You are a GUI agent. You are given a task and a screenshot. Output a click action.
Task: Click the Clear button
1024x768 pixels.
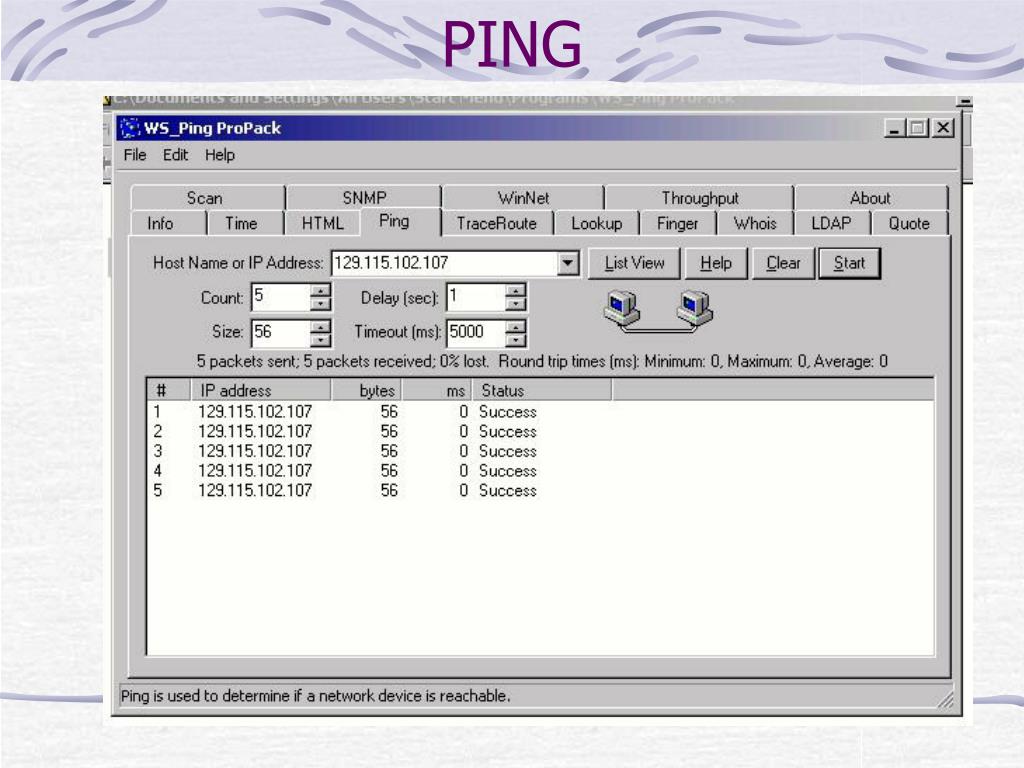point(783,263)
